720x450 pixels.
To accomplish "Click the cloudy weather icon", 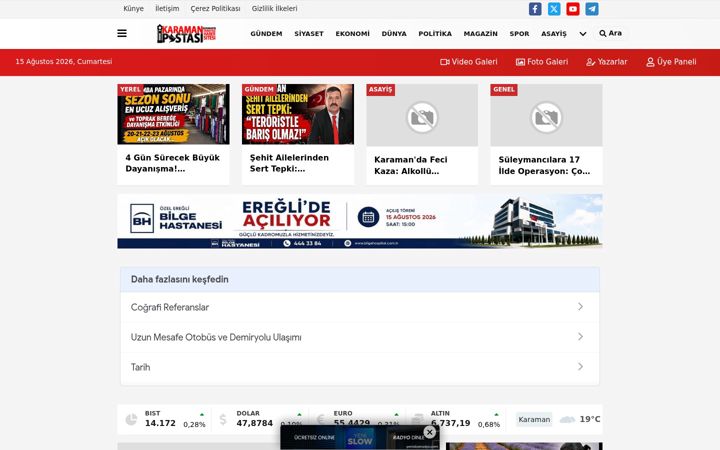I will point(568,419).
